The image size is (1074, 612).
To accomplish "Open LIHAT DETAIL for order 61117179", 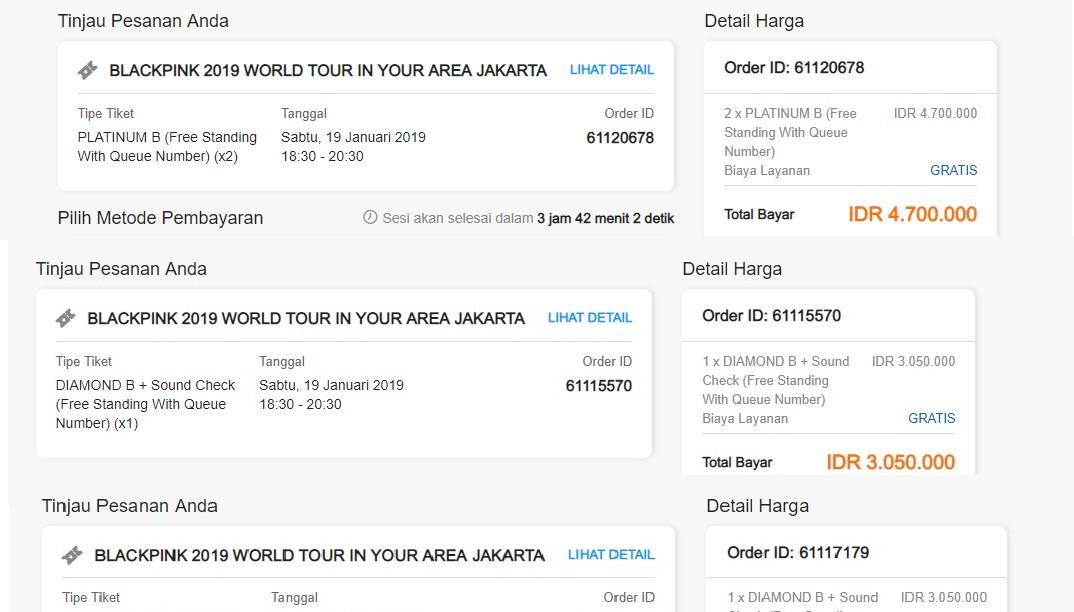I will 610,555.
